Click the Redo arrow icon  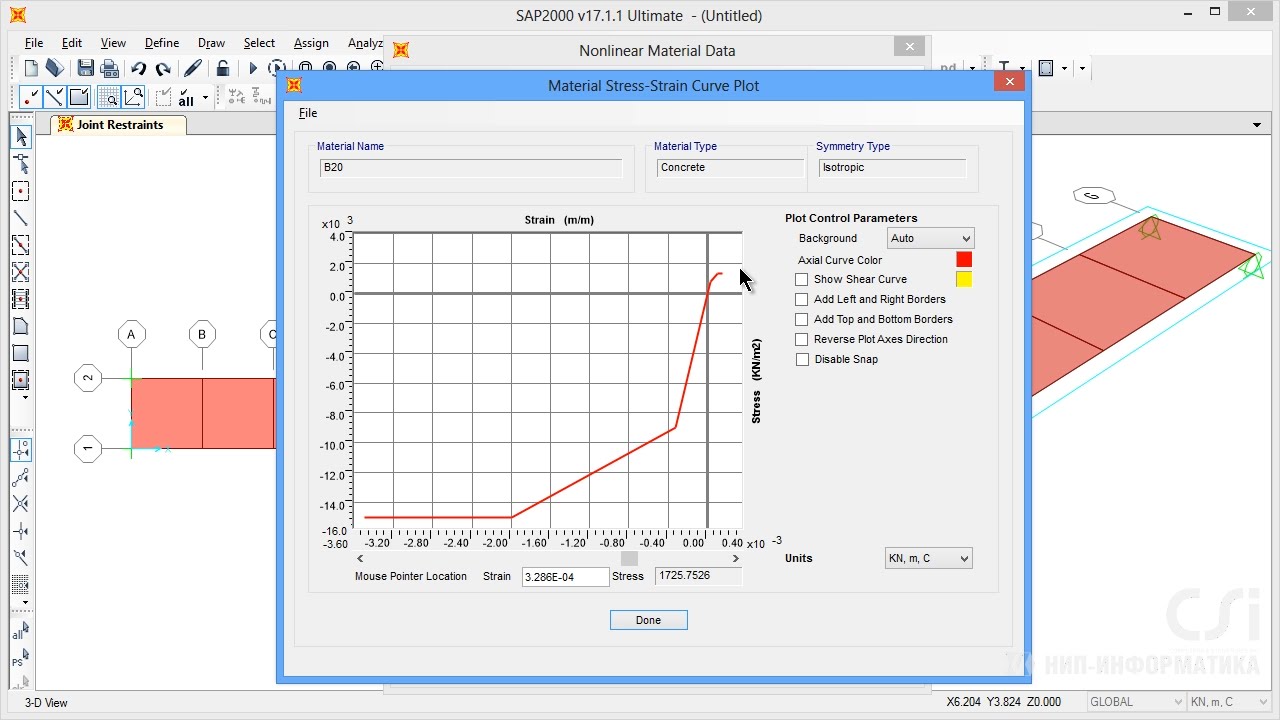[163, 68]
